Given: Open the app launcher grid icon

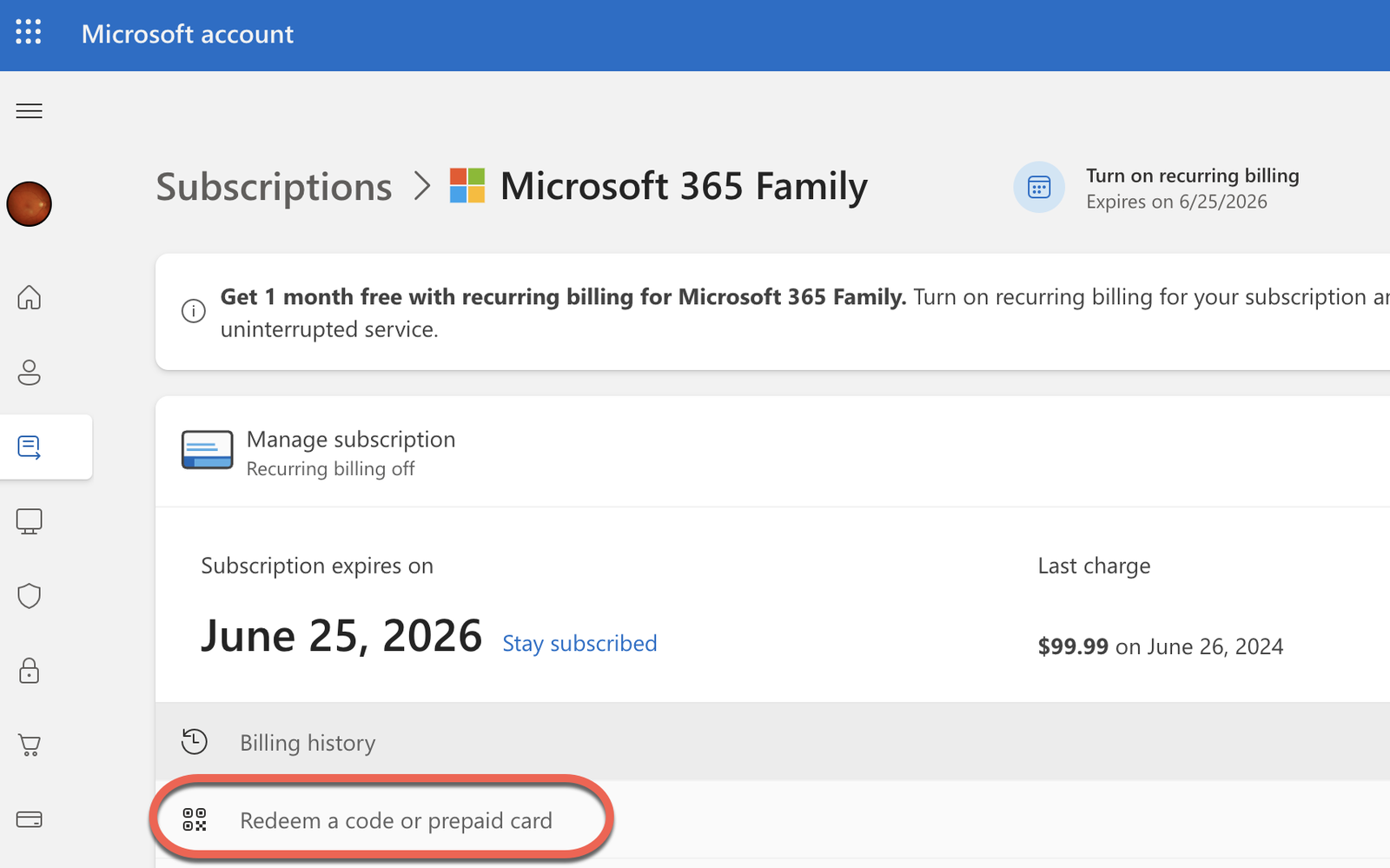Looking at the screenshot, I should click(x=29, y=32).
